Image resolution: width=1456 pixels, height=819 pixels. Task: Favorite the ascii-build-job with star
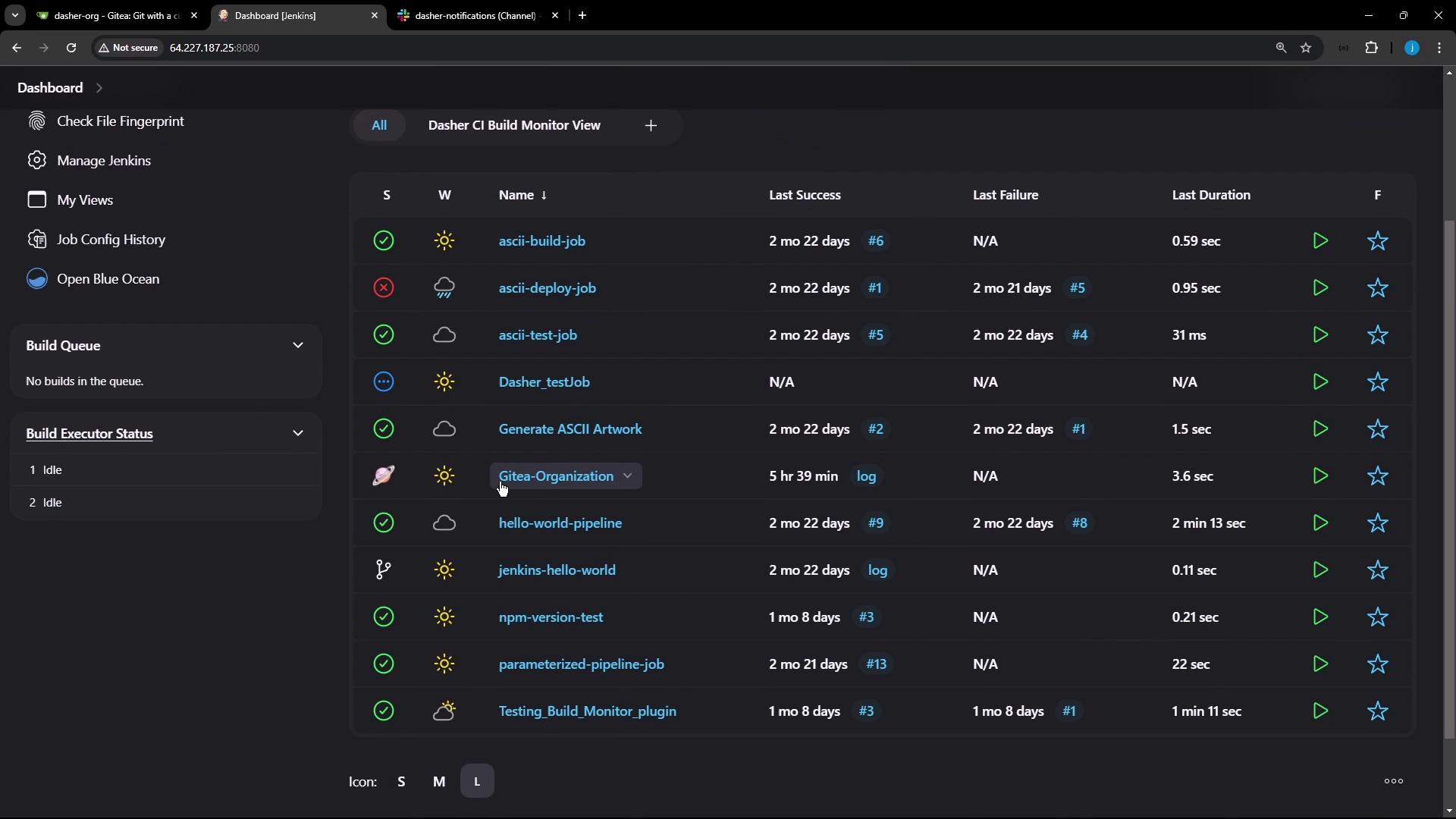[x=1378, y=241]
